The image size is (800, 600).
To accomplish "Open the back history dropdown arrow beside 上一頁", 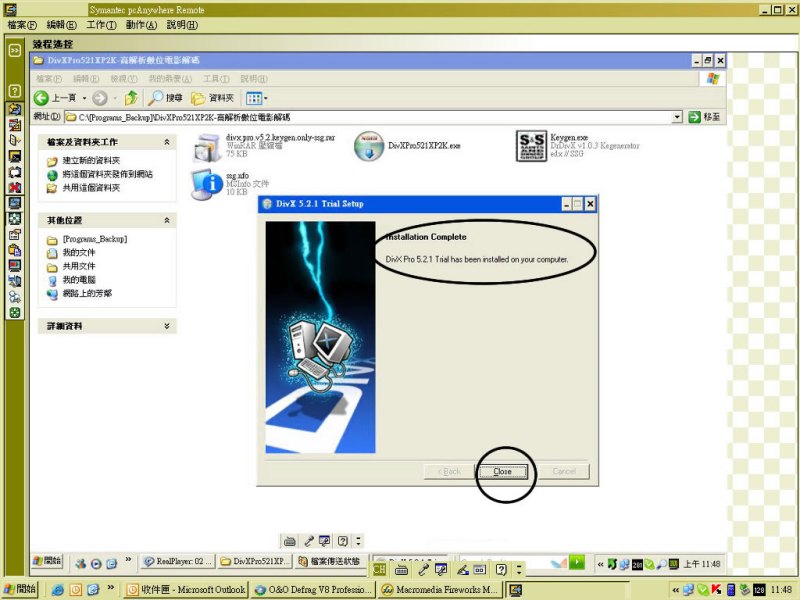I will click(x=84, y=98).
